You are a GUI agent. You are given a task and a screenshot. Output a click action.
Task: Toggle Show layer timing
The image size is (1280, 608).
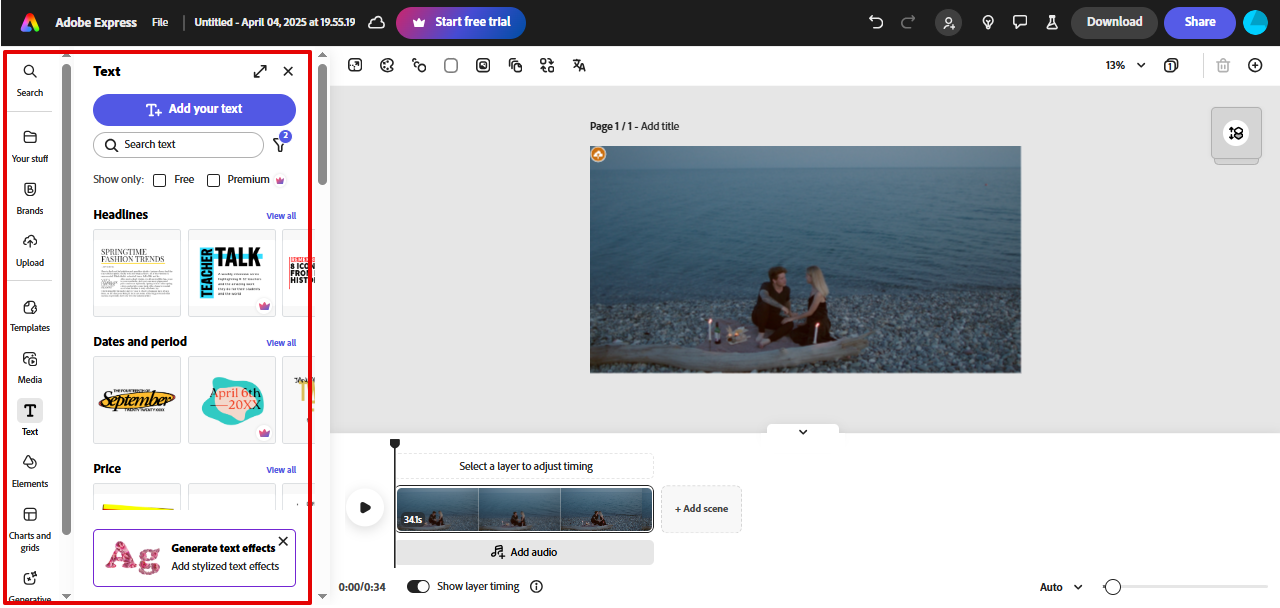tap(418, 586)
